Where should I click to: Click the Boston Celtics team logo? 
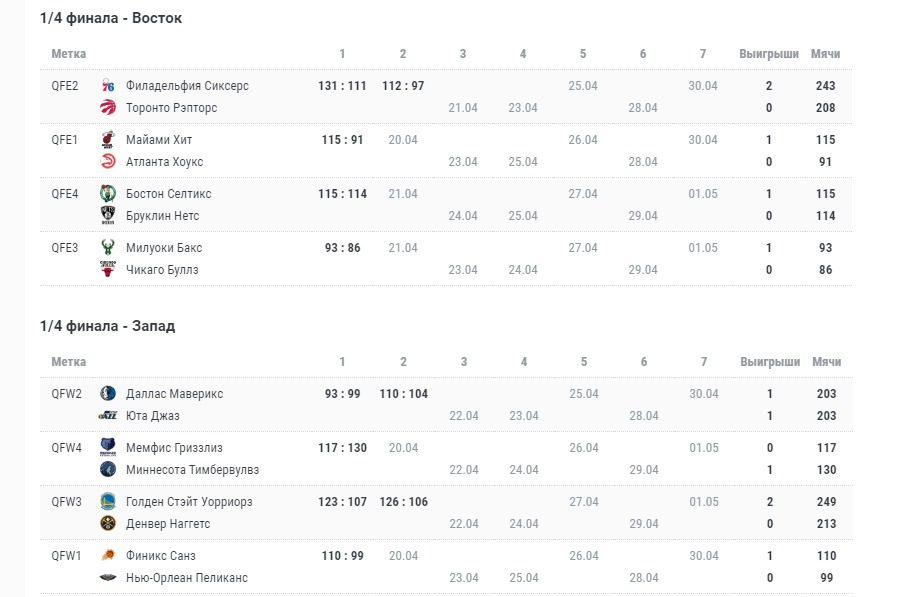coord(108,194)
